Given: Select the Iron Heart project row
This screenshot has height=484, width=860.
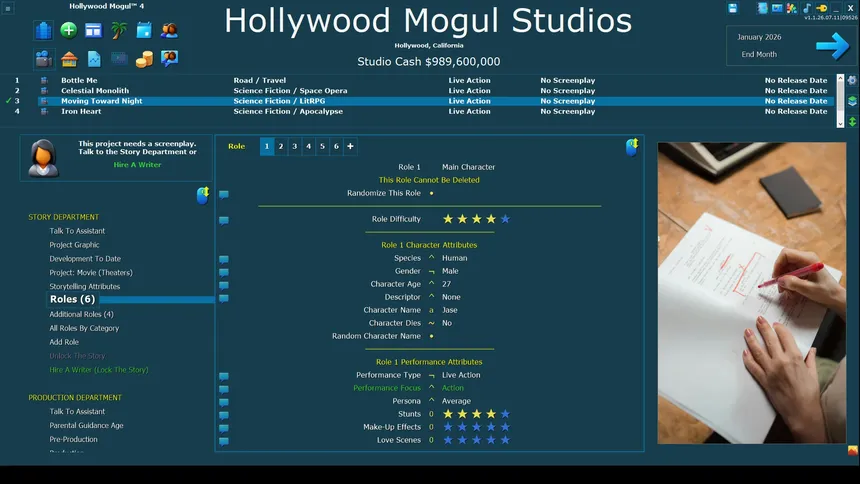Looking at the screenshot, I should tap(435, 111).
